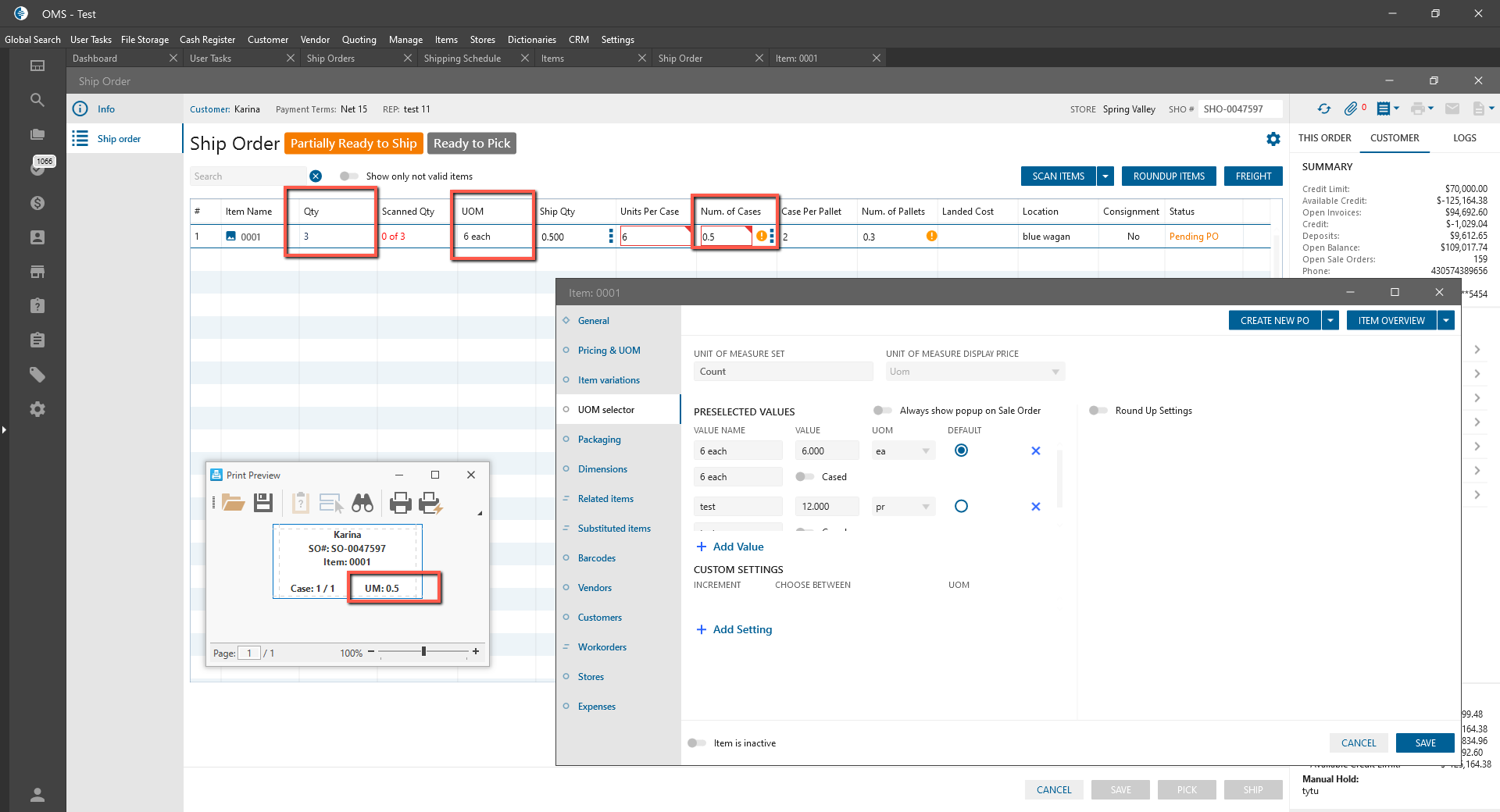
Task: Toggle Show only not valid items
Action: pyautogui.click(x=348, y=176)
